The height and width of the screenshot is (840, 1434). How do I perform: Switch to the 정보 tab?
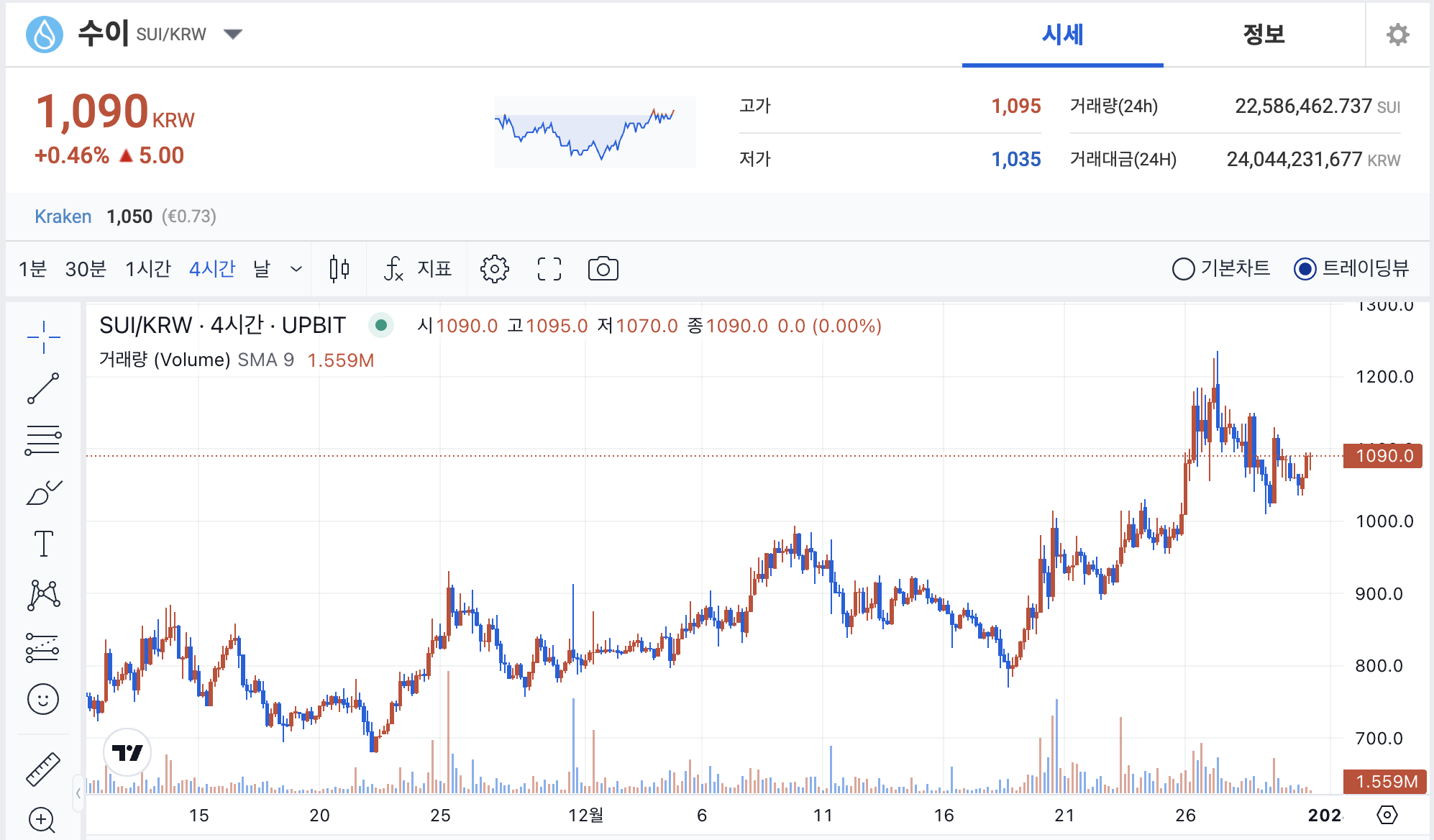pyautogui.click(x=1264, y=34)
